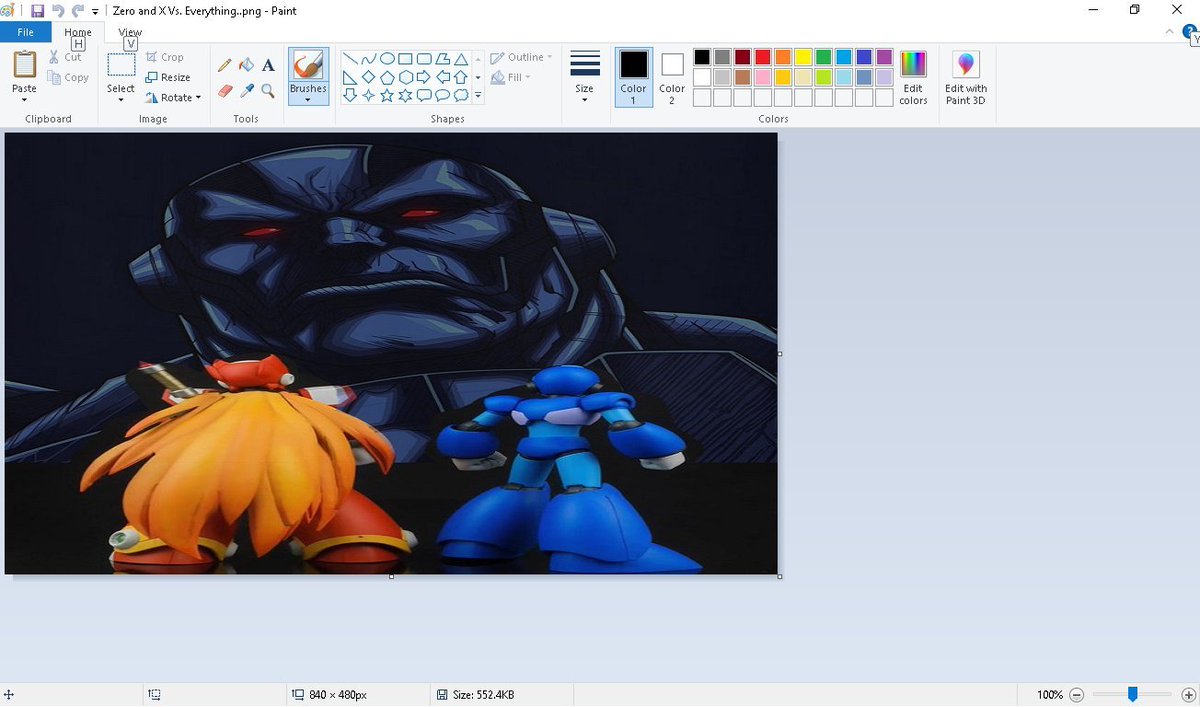Click the Save icon in the title bar
This screenshot has width=1200, height=707.
(38, 11)
